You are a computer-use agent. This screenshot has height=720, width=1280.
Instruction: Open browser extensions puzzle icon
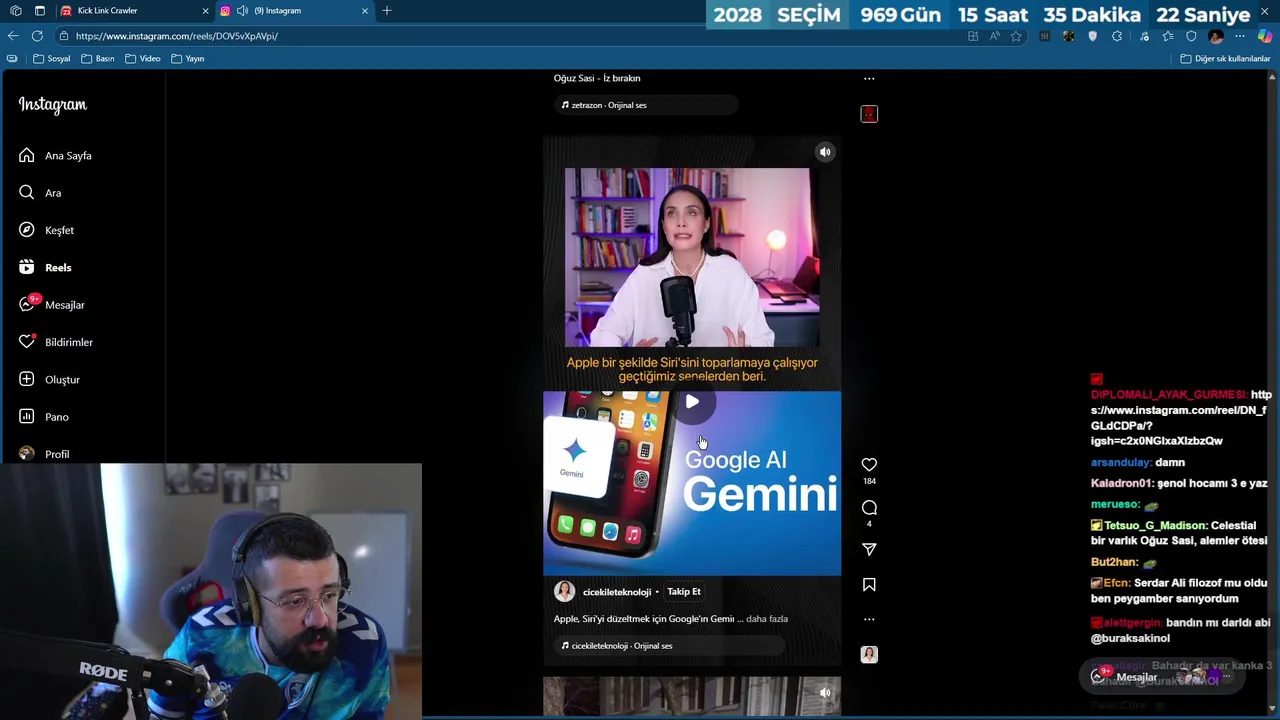pyautogui.click(x=1117, y=36)
